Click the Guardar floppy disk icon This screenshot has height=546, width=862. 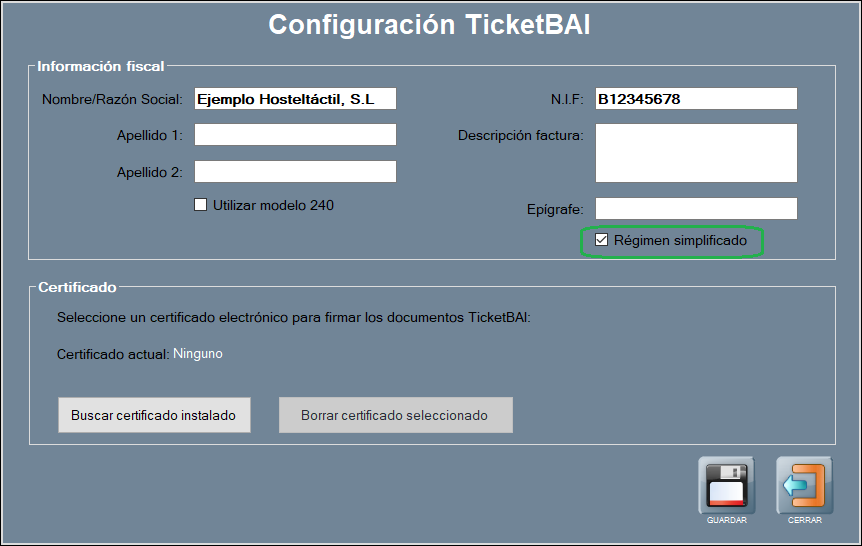click(x=726, y=486)
